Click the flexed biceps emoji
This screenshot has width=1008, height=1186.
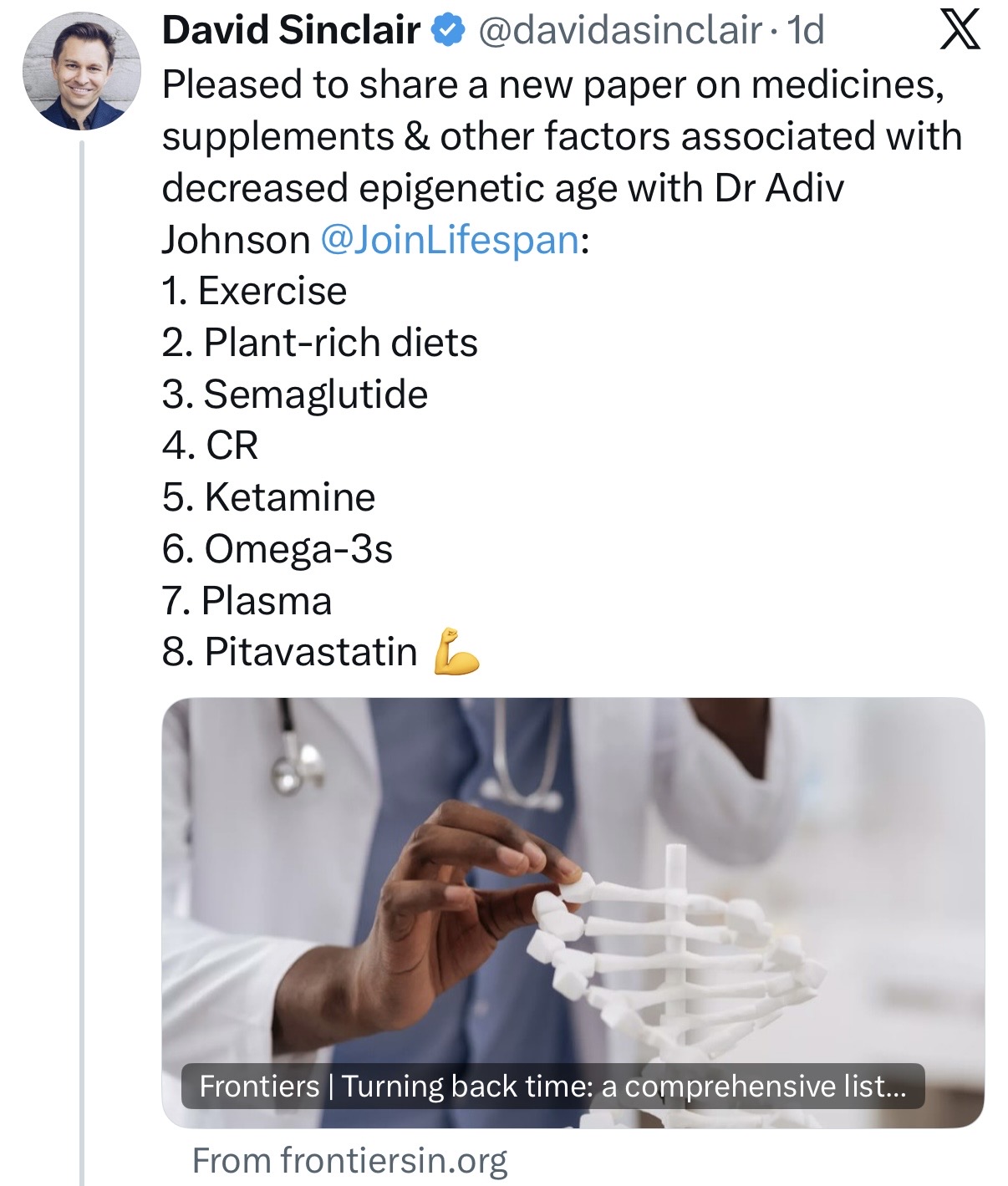[456, 651]
